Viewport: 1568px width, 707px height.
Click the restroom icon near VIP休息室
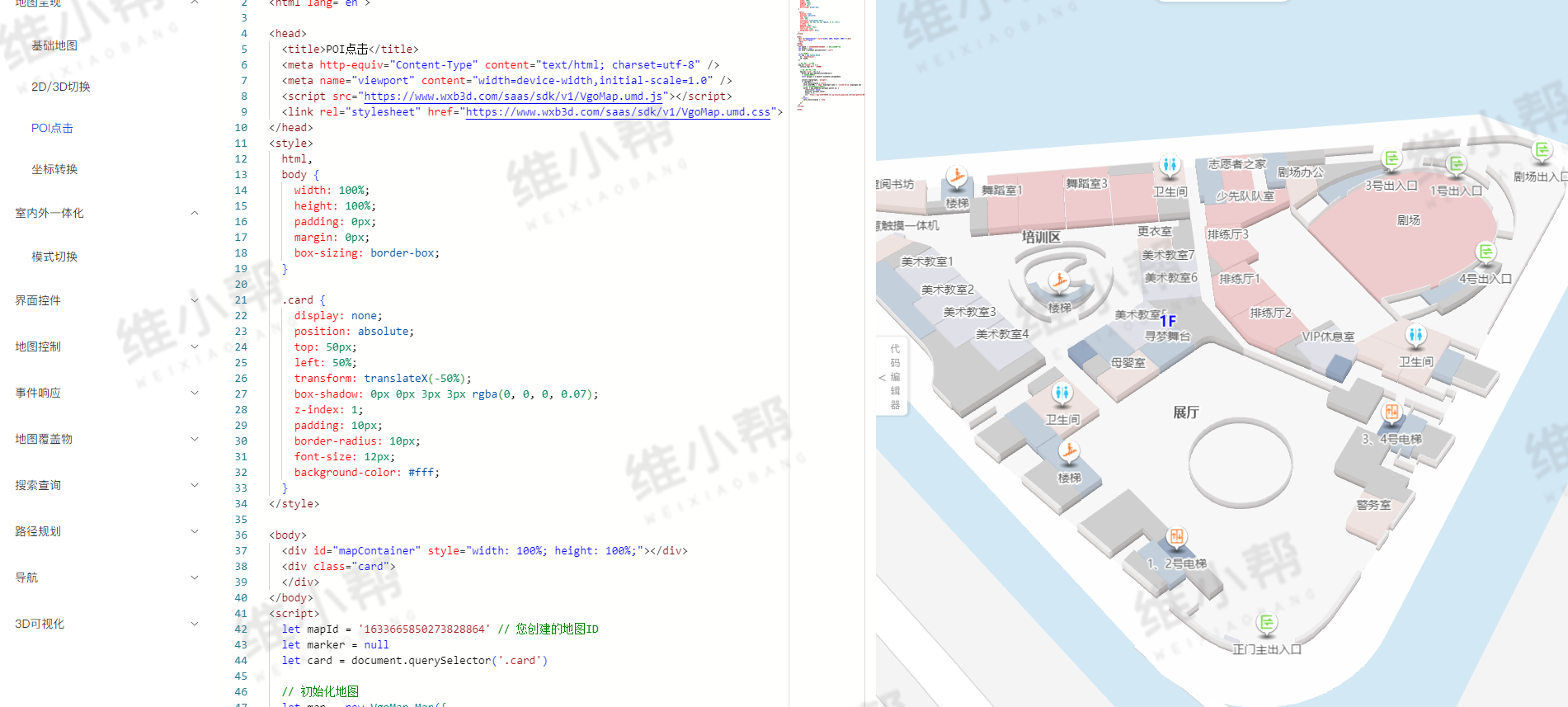coord(1415,335)
